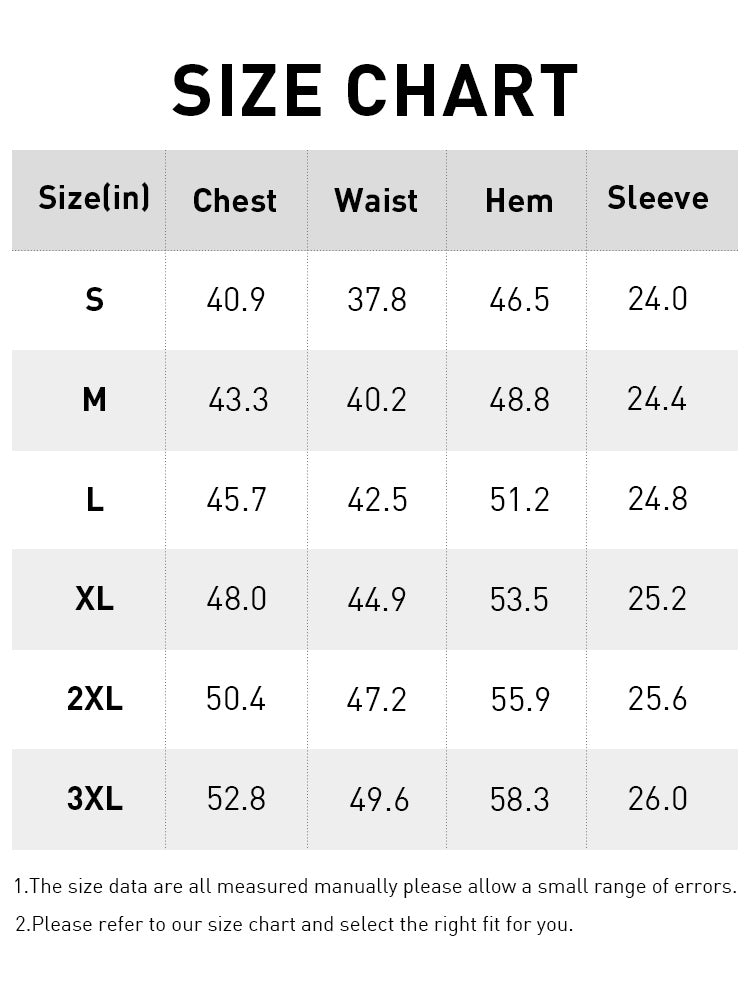Click the Chest column header

[235, 200]
